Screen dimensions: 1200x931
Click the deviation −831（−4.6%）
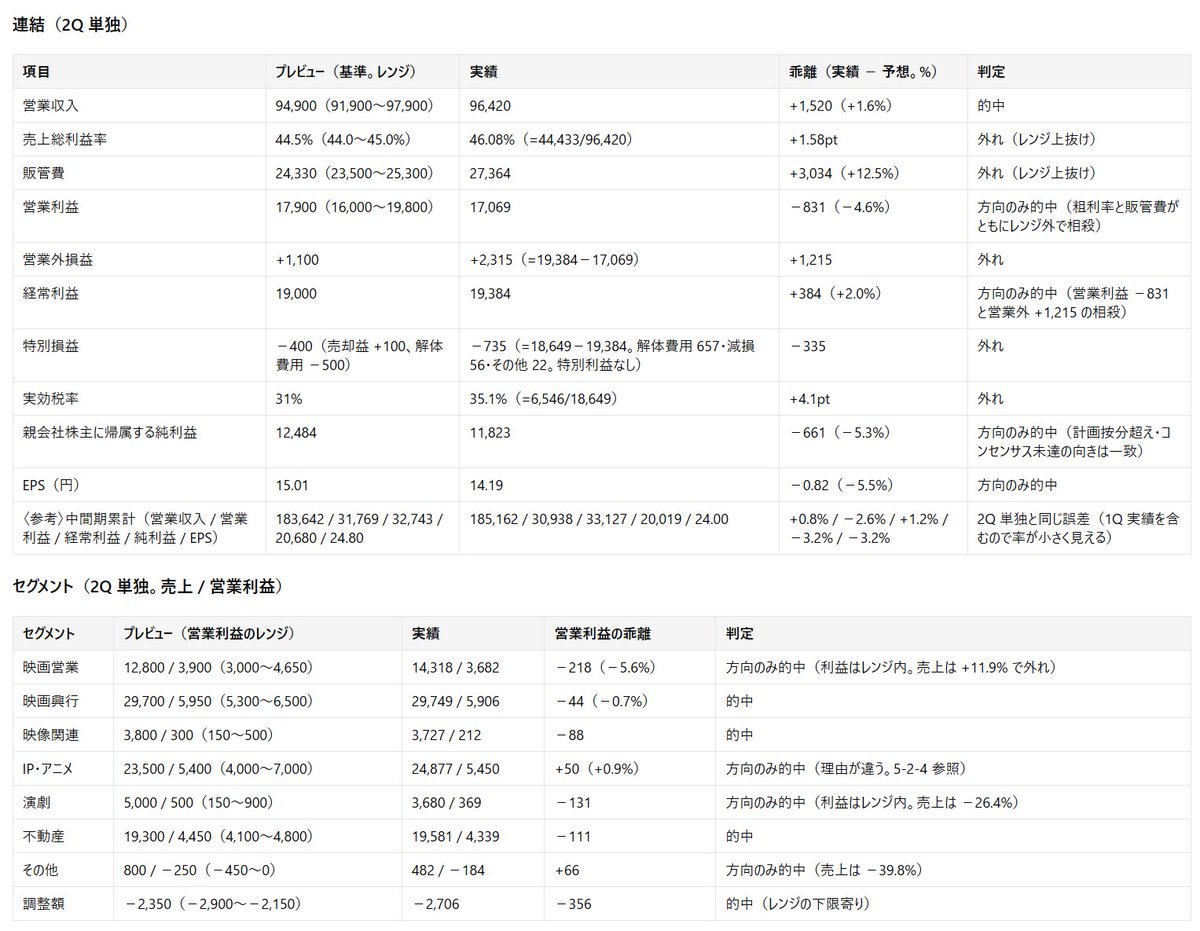point(840,207)
